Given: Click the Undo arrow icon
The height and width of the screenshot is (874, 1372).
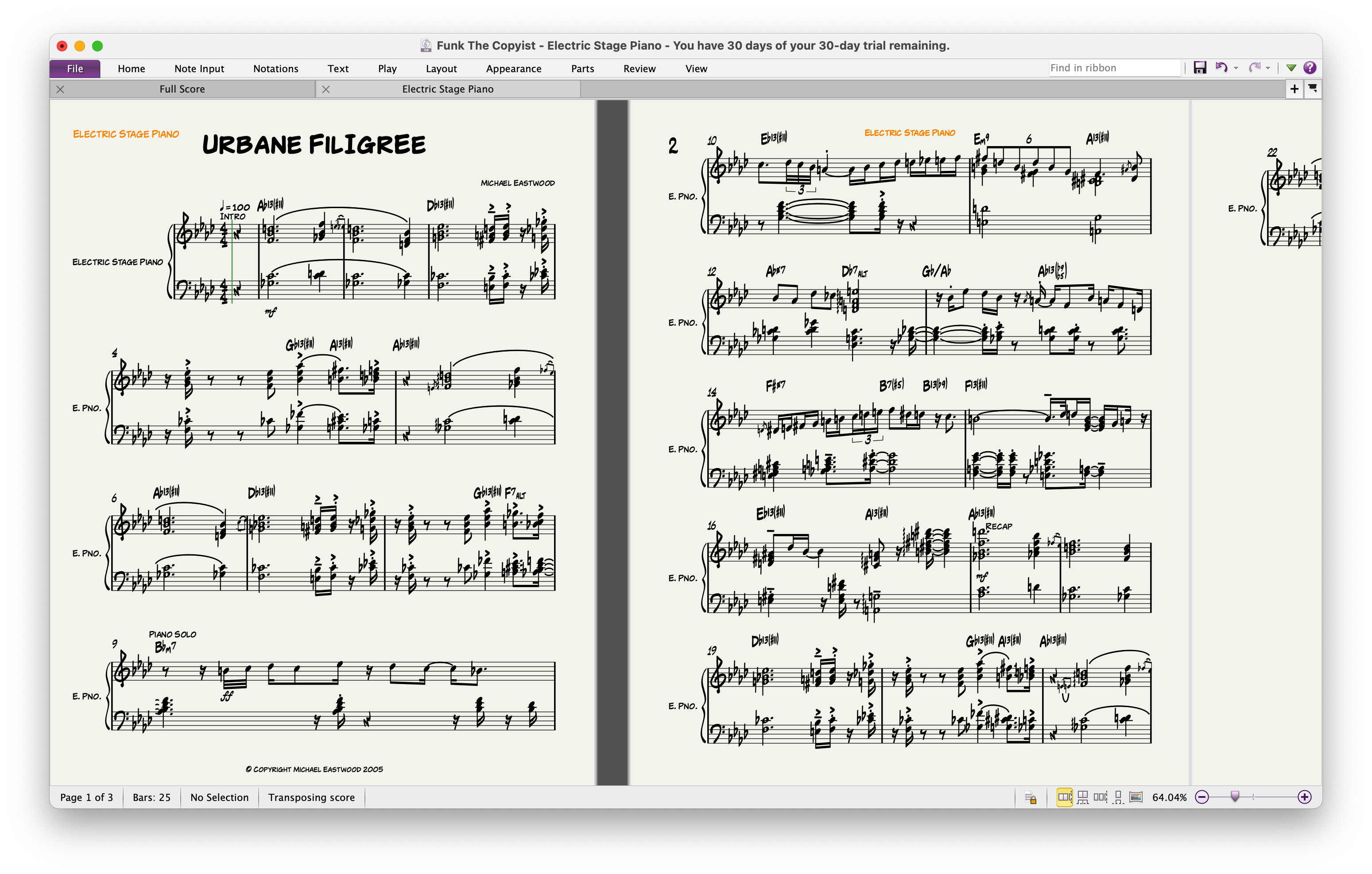Looking at the screenshot, I should coord(1221,68).
